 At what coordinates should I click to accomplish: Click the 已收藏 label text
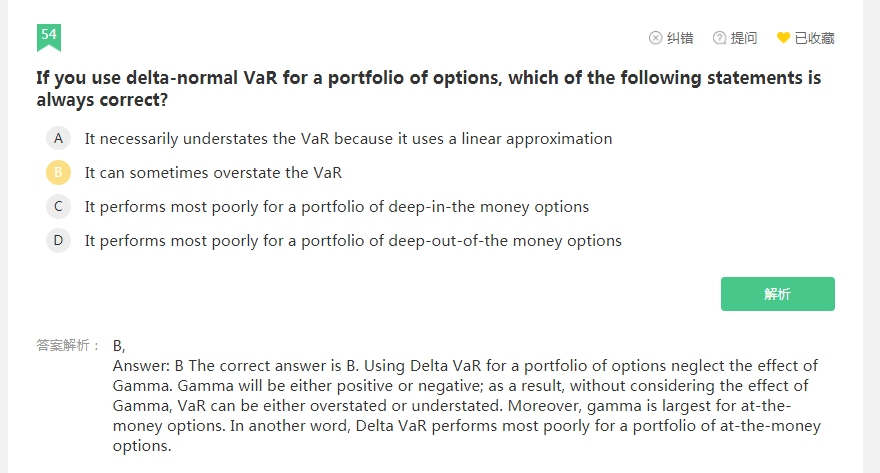tap(814, 38)
